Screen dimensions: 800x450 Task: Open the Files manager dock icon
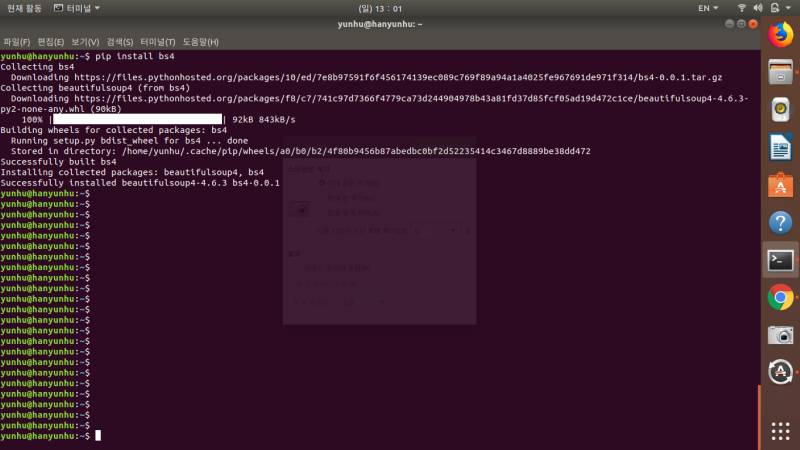(780, 72)
